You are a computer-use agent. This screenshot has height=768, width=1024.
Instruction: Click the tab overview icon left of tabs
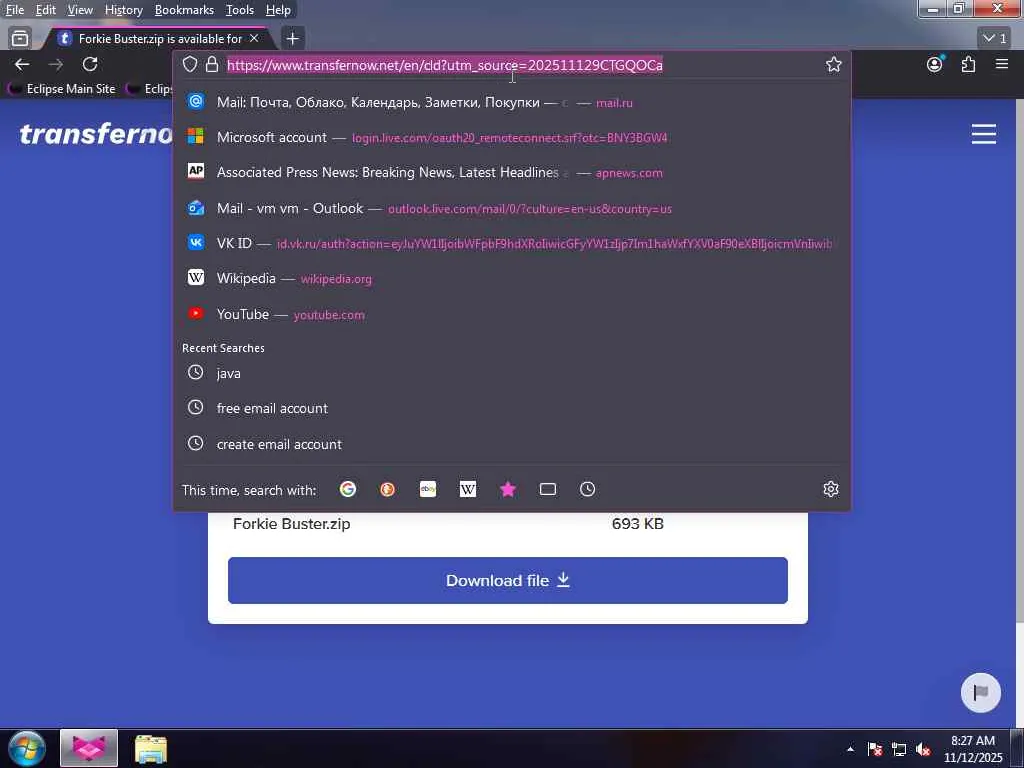20,39
